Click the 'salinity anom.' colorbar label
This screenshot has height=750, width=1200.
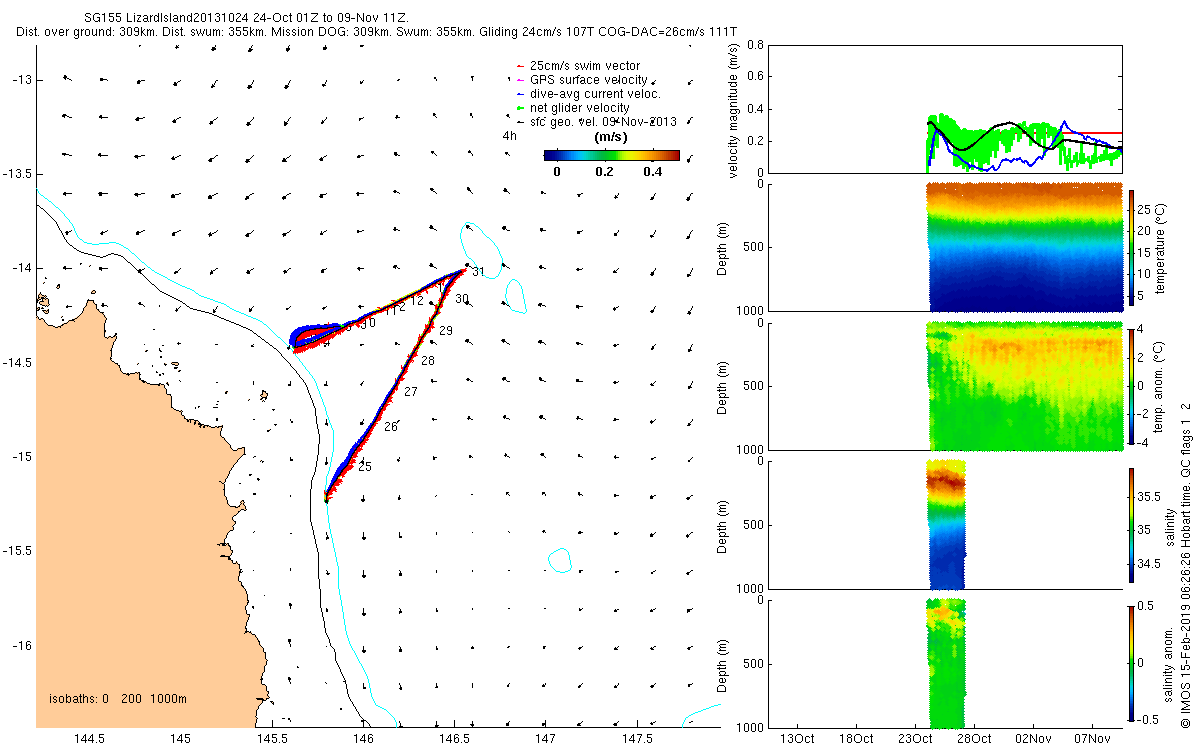pyautogui.click(x=1168, y=662)
